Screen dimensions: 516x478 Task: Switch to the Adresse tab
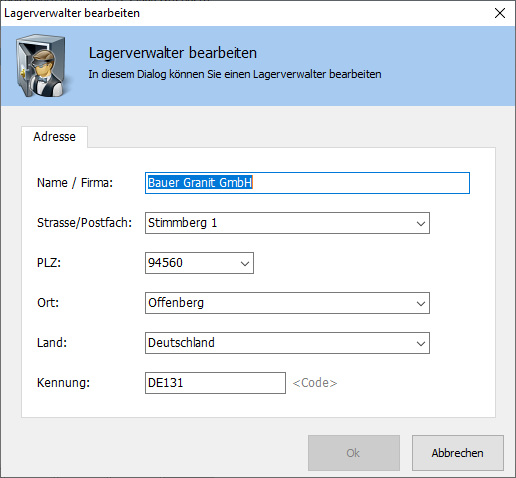54,137
